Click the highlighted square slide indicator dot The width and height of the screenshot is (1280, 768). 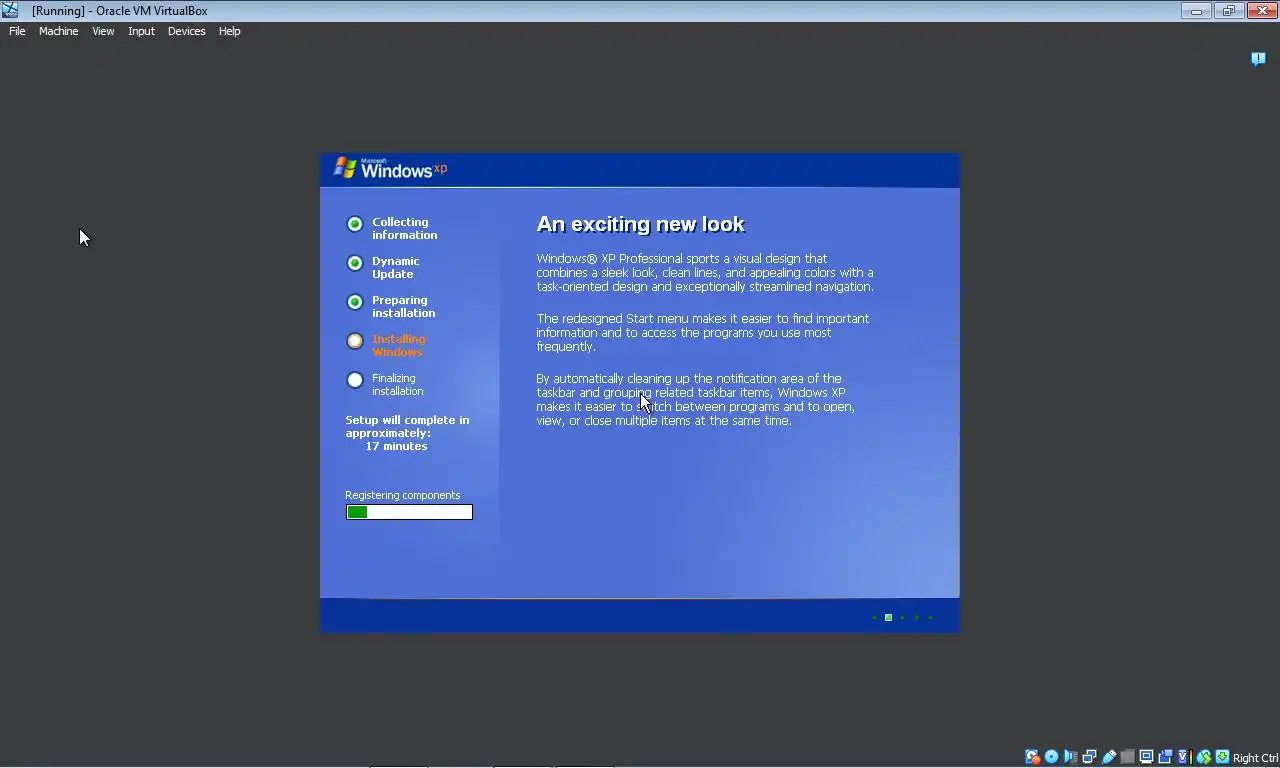888,618
